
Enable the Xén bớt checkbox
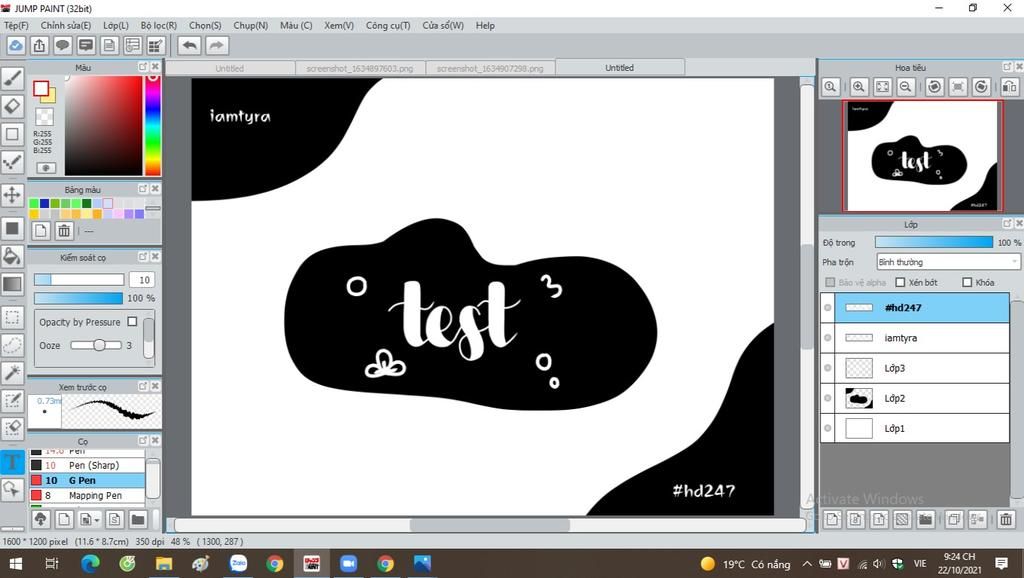tap(900, 282)
